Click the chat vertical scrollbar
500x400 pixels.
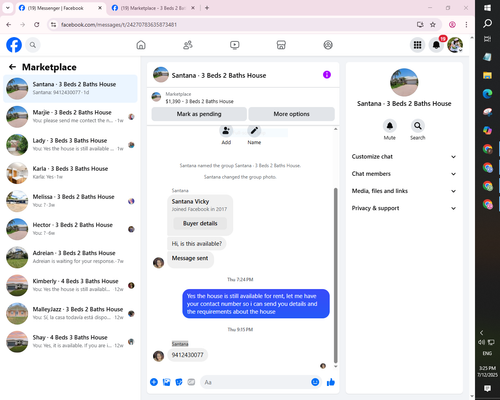[335, 275]
